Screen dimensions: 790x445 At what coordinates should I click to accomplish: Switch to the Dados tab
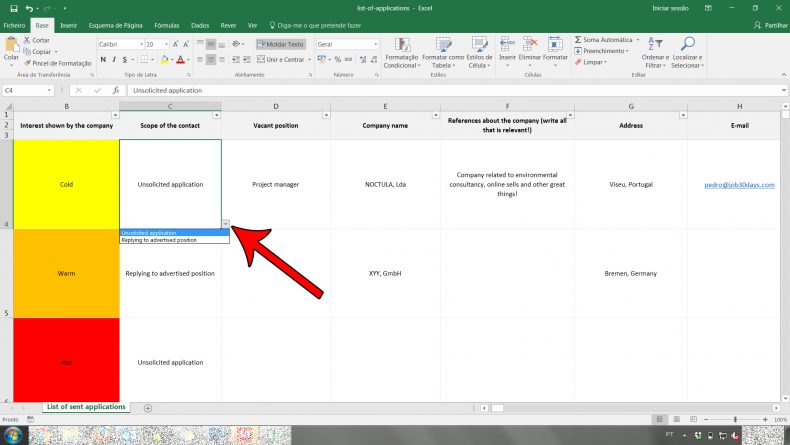(x=200, y=25)
